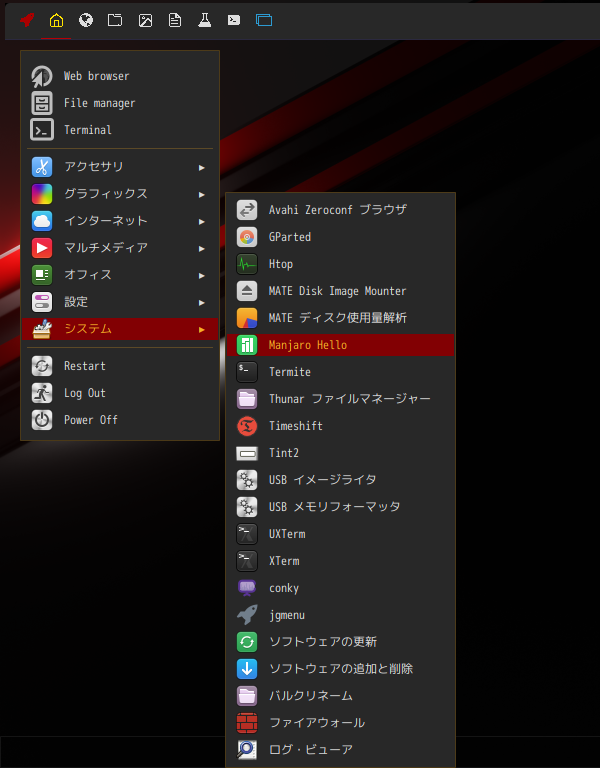
Task: Expand the グラフィックス submenu arrow
Action: [201, 194]
